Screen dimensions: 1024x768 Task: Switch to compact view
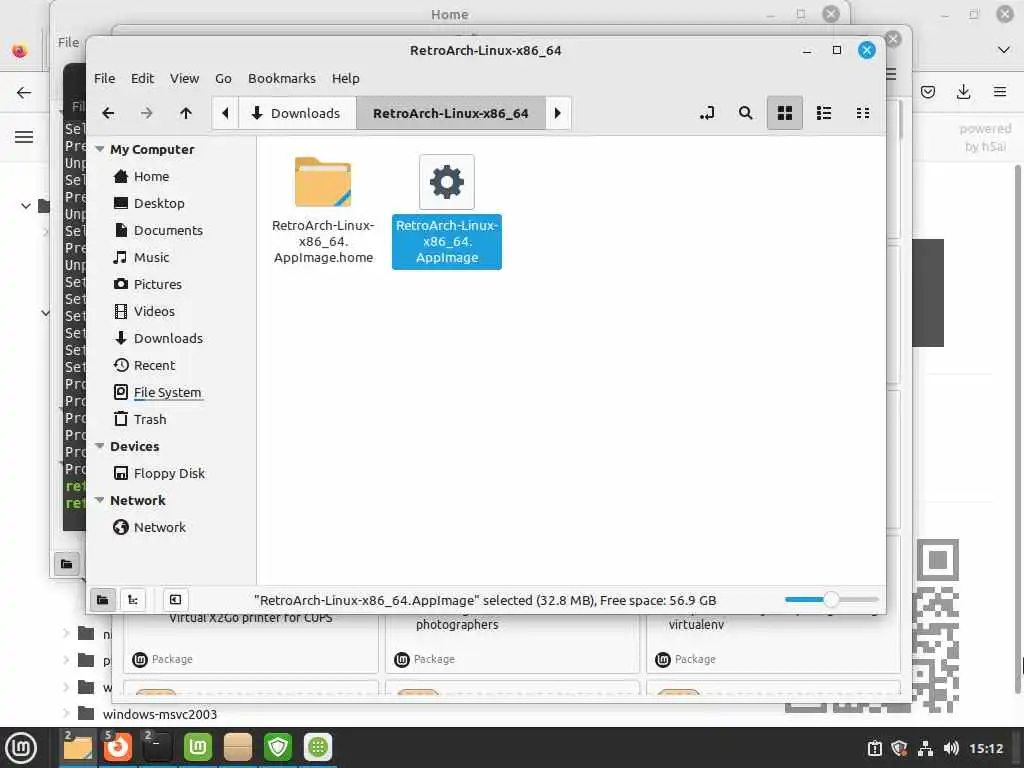point(863,113)
